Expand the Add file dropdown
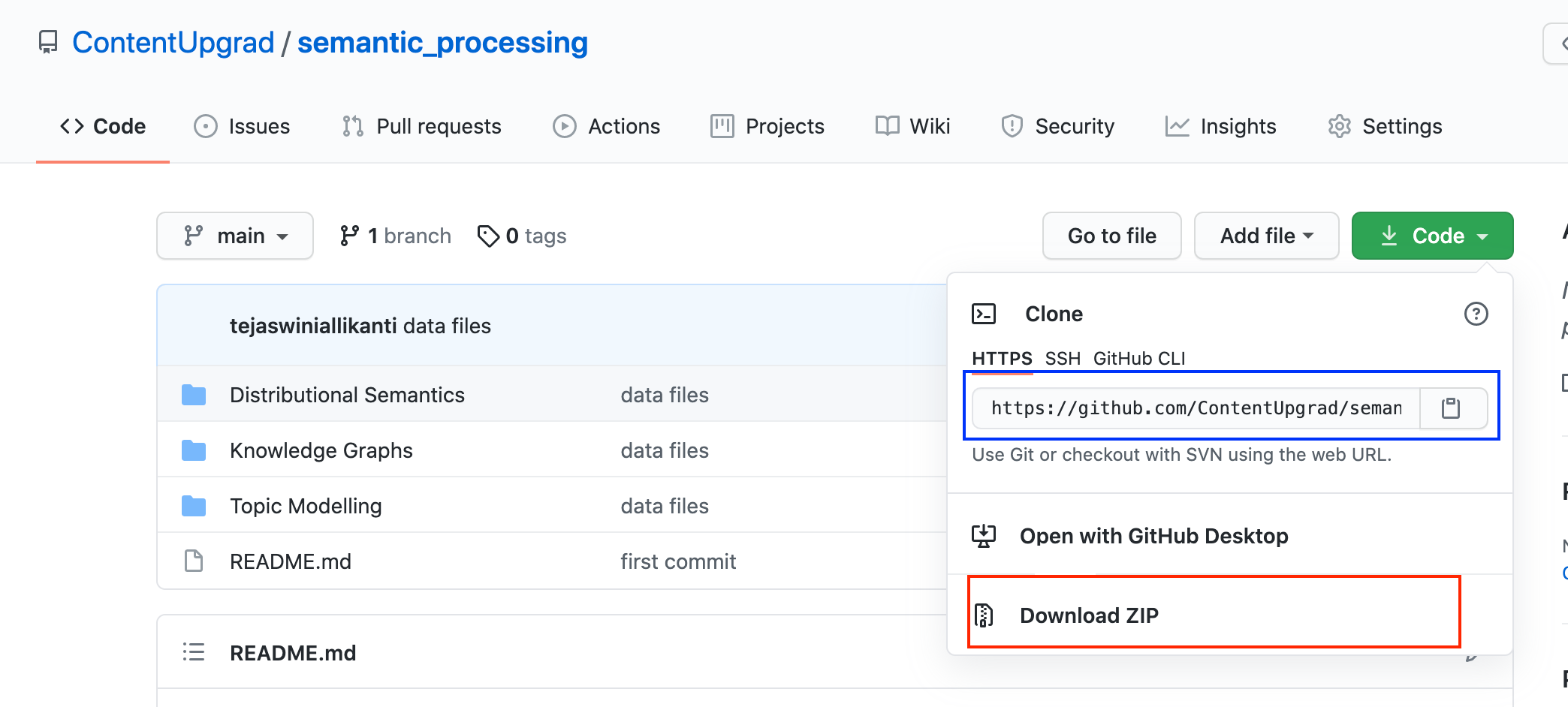Screen dimensions: 1568x707 [1266, 236]
